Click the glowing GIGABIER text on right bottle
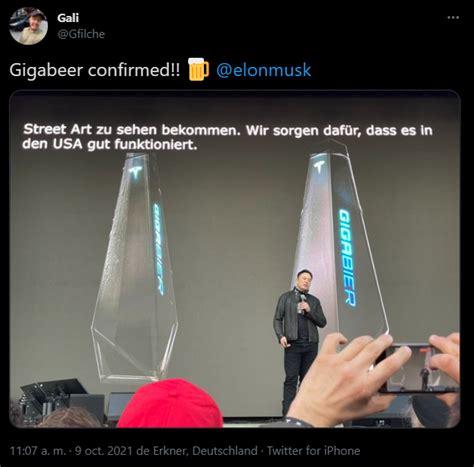 tap(347, 257)
